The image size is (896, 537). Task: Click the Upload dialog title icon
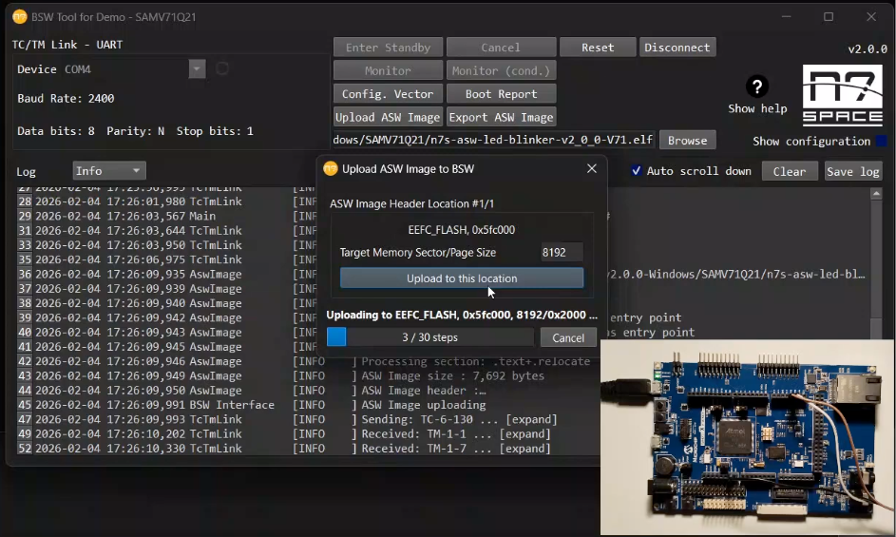click(331, 169)
